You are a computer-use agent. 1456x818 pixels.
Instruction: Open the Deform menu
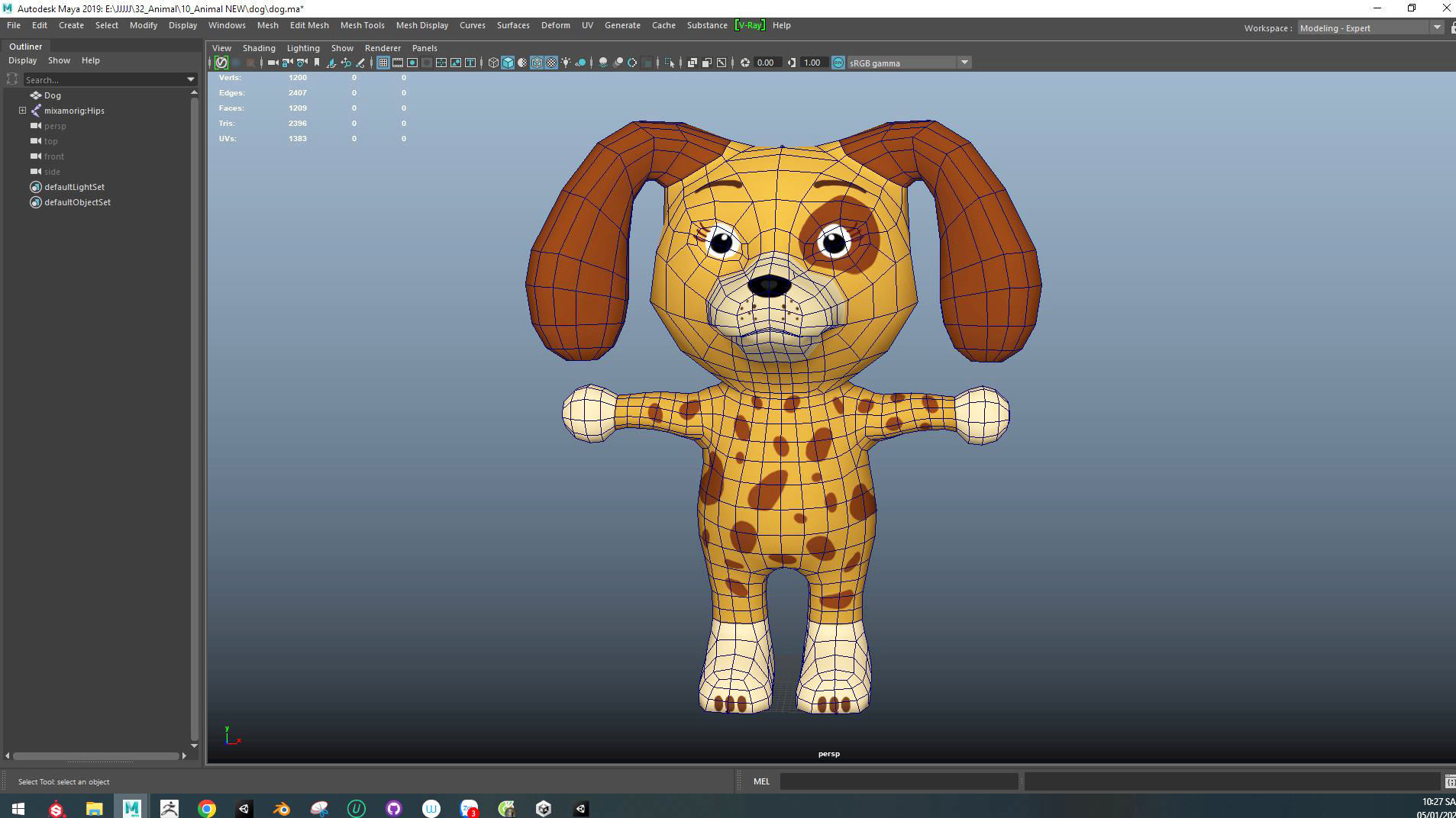click(555, 25)
